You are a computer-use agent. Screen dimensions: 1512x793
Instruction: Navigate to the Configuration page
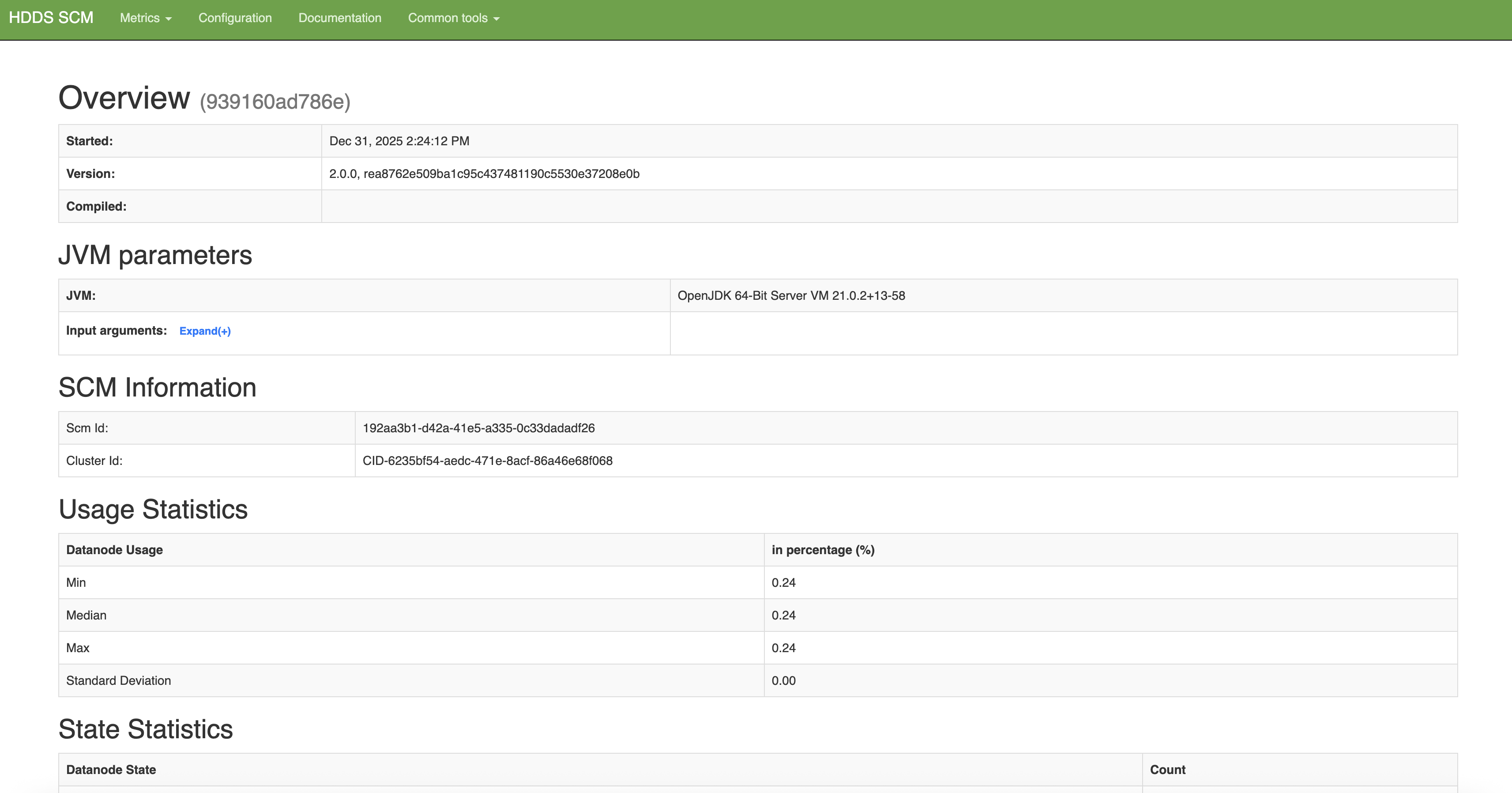235,18
